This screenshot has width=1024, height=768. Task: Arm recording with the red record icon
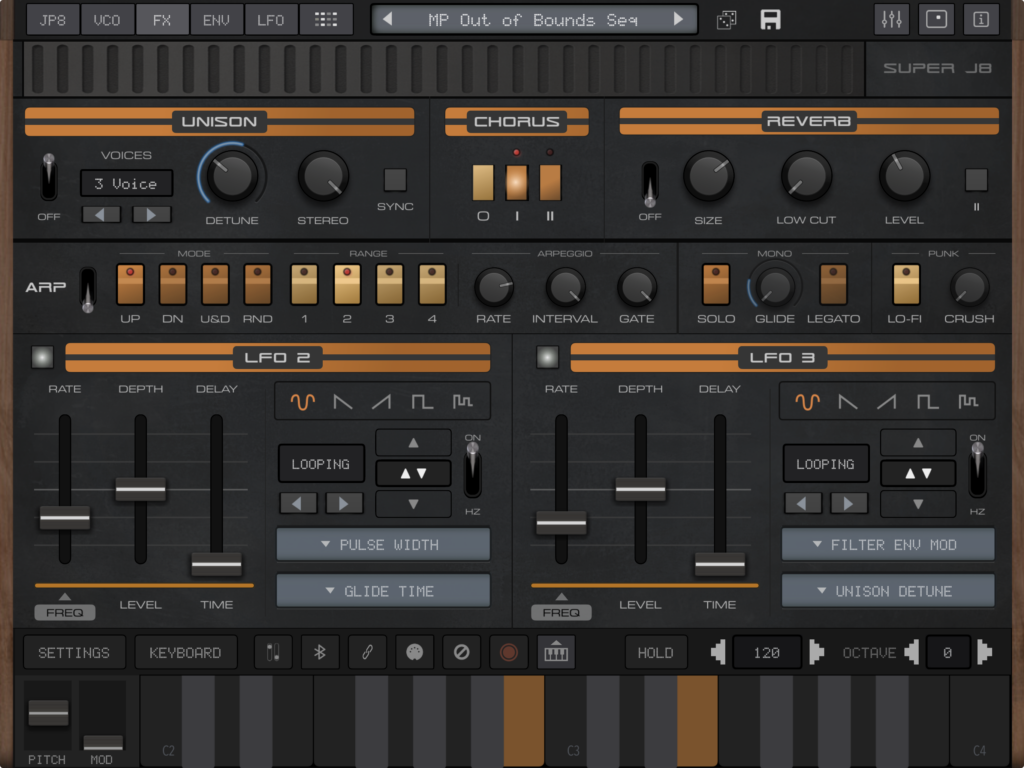click(509, 652)
